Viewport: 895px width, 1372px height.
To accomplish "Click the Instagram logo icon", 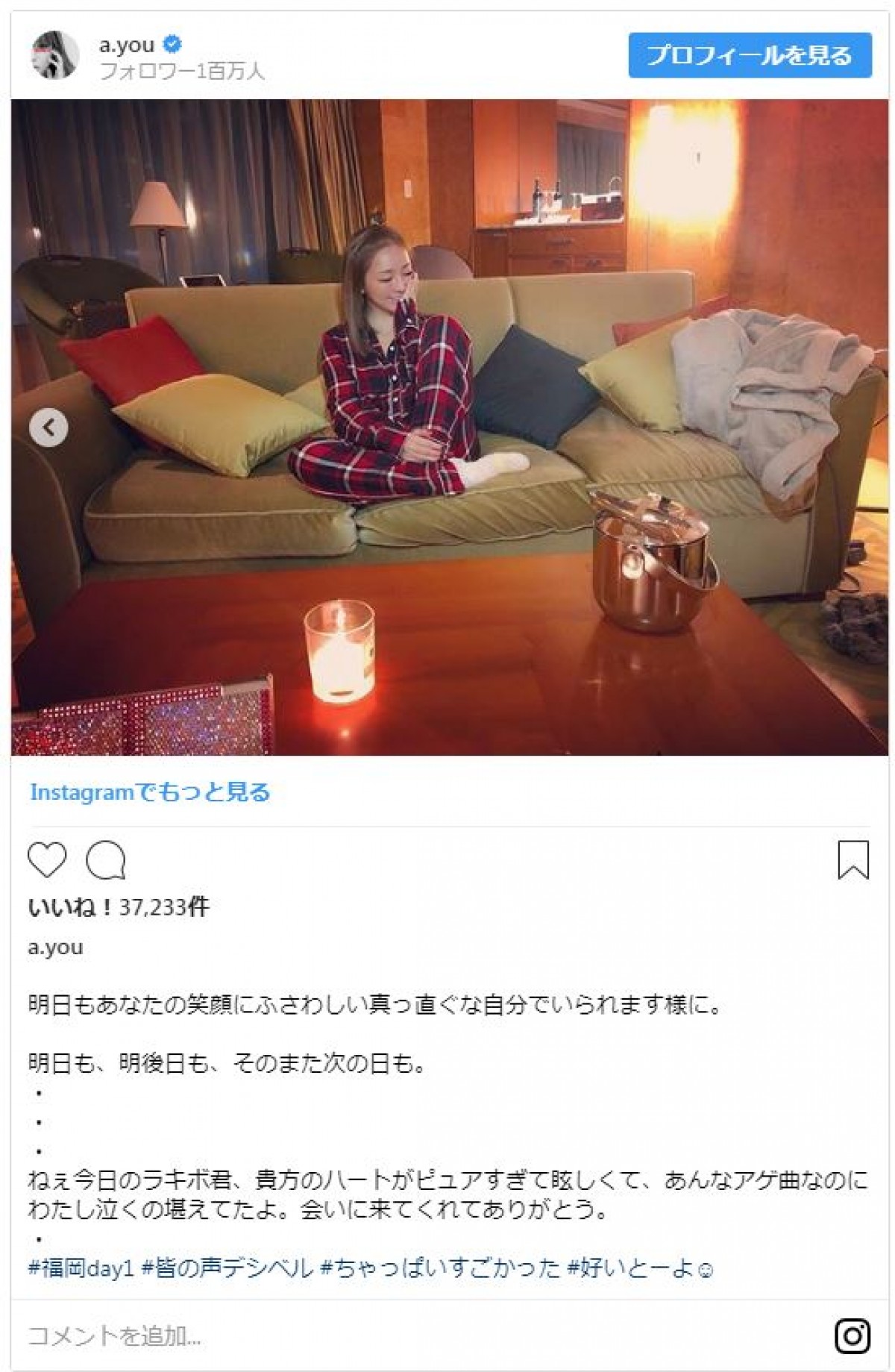I will point(852,1336).
